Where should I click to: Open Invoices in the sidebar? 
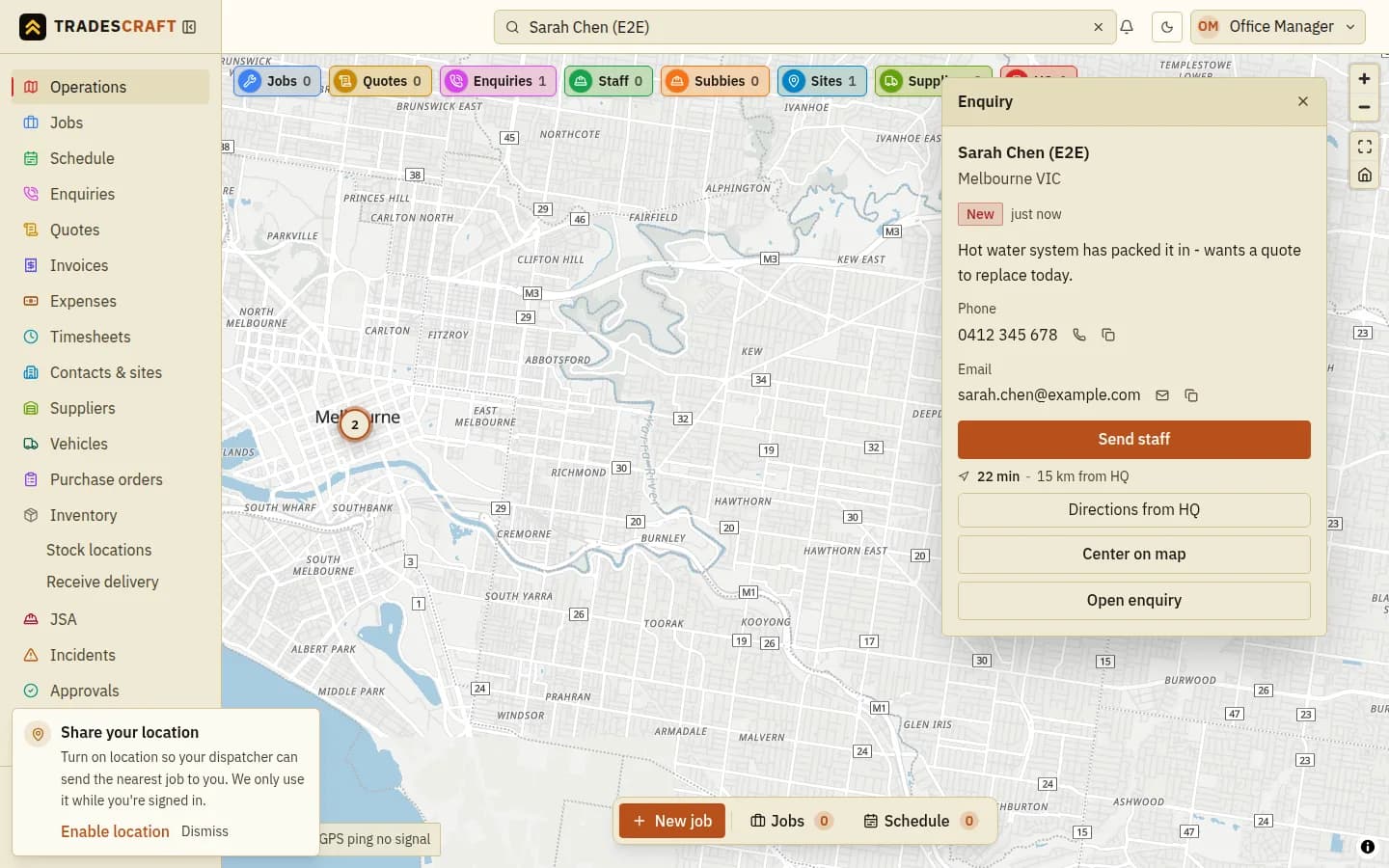(x=111, y=265)
